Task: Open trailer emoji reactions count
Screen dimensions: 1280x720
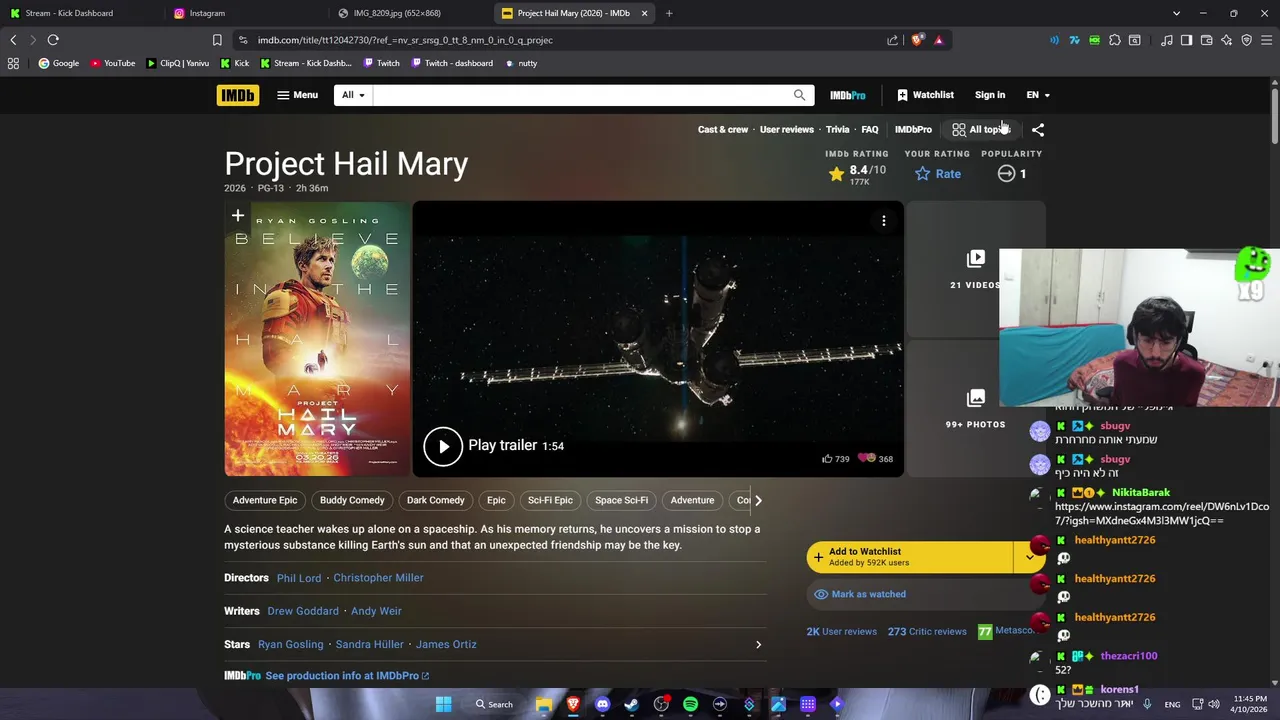Action: tap(874, 459)
